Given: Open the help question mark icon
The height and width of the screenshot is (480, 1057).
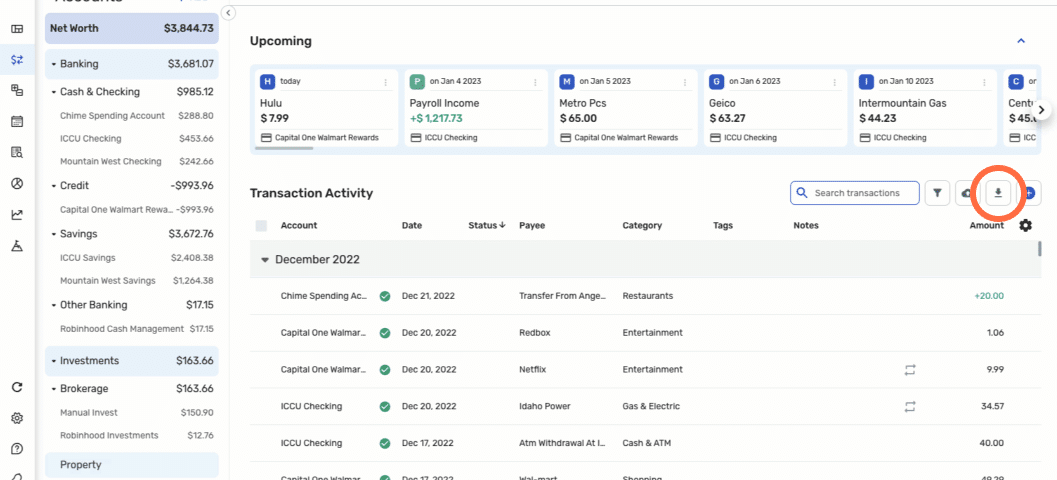Looking at the screenshot, I should (x=18, y=449).
